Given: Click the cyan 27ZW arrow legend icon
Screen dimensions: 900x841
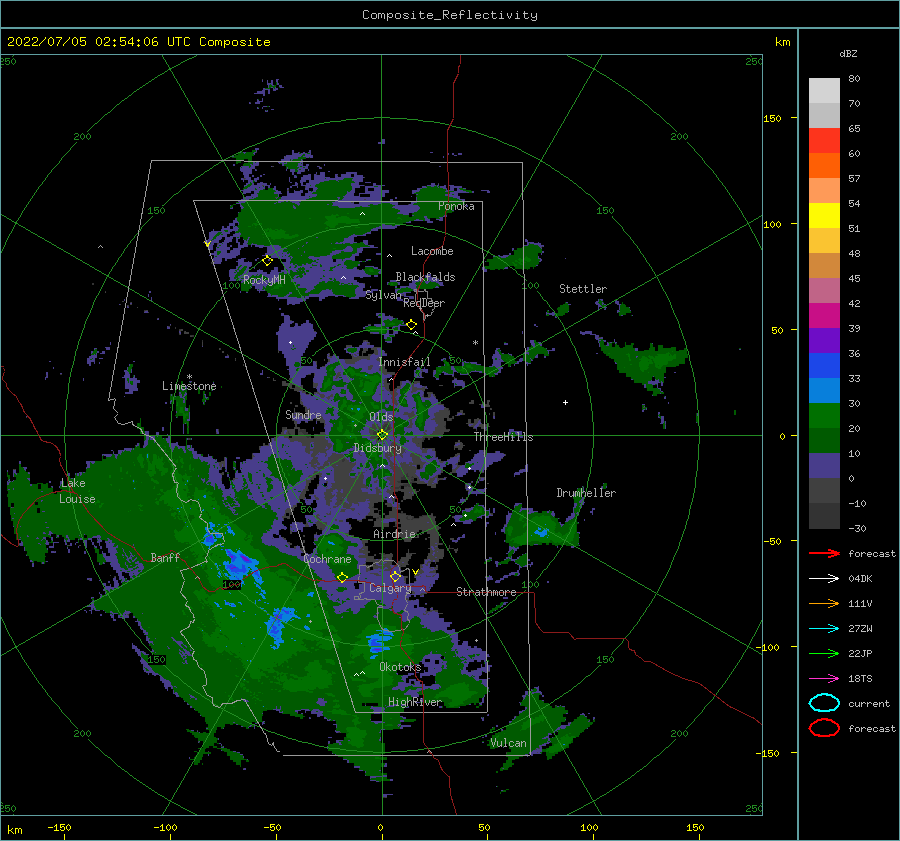Looking at the screenshot, I should (824, 629).
